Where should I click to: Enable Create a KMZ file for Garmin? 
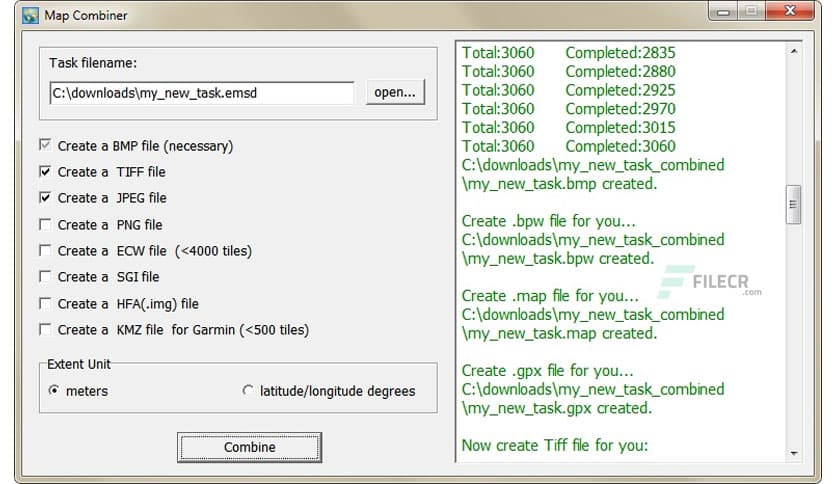tap(45, 329)
